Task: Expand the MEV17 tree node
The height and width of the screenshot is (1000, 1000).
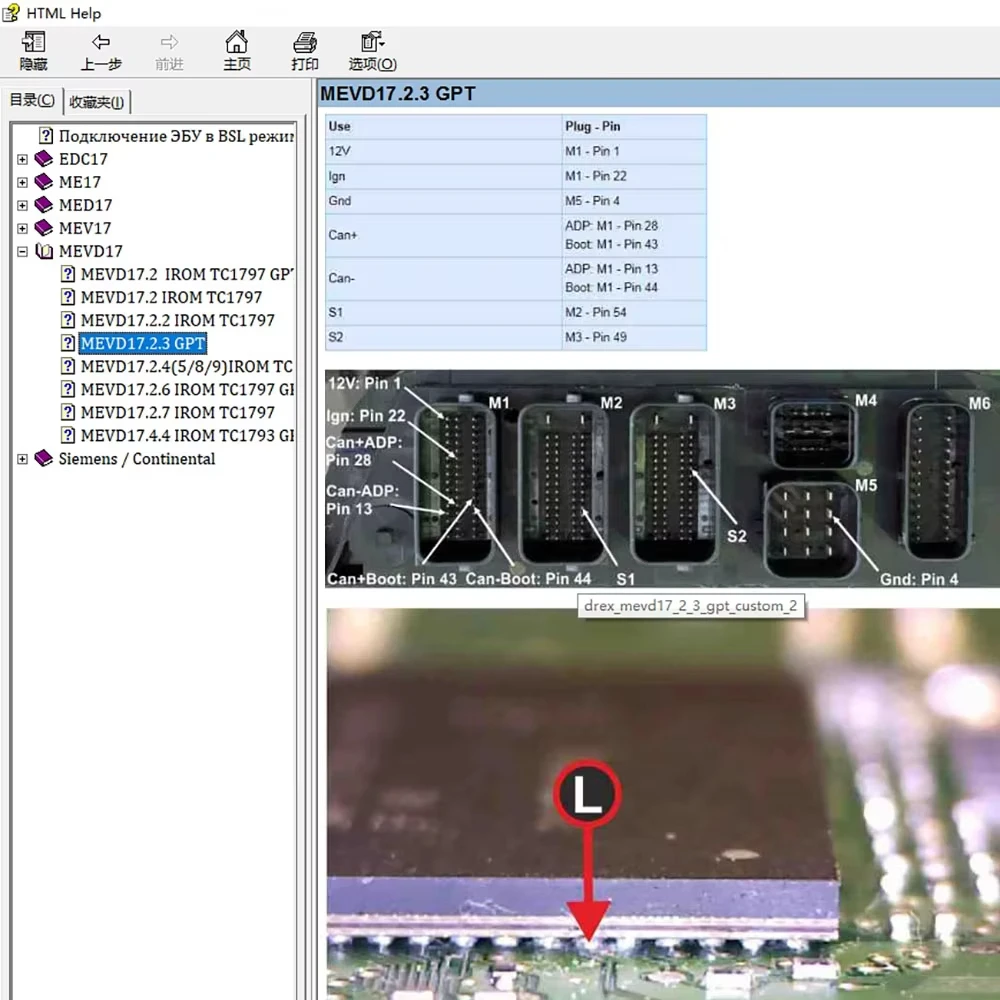Action: click(22, 228)
